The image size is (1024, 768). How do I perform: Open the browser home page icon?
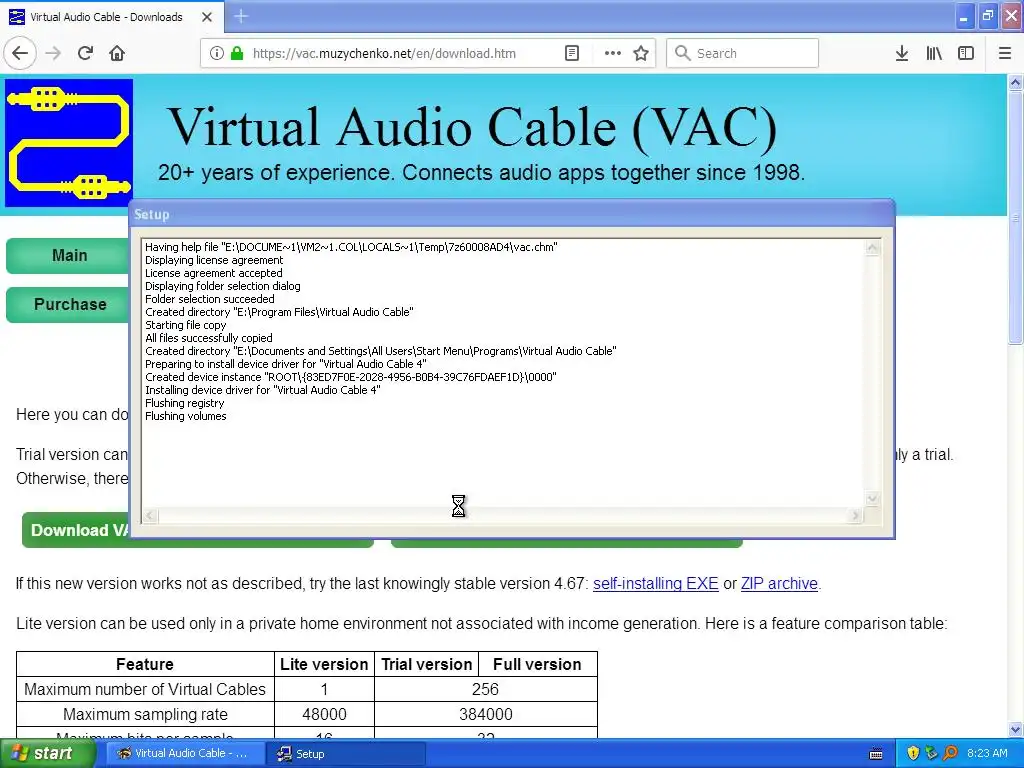[x=117, y=53]
